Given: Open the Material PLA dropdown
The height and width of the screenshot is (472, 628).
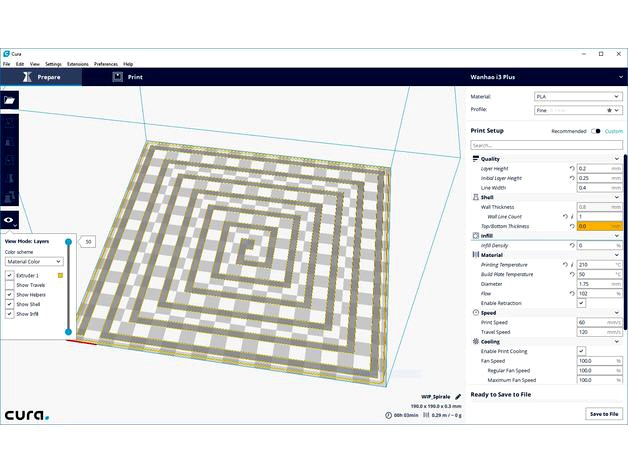Looking at the screenshot, I should (578, 97).
